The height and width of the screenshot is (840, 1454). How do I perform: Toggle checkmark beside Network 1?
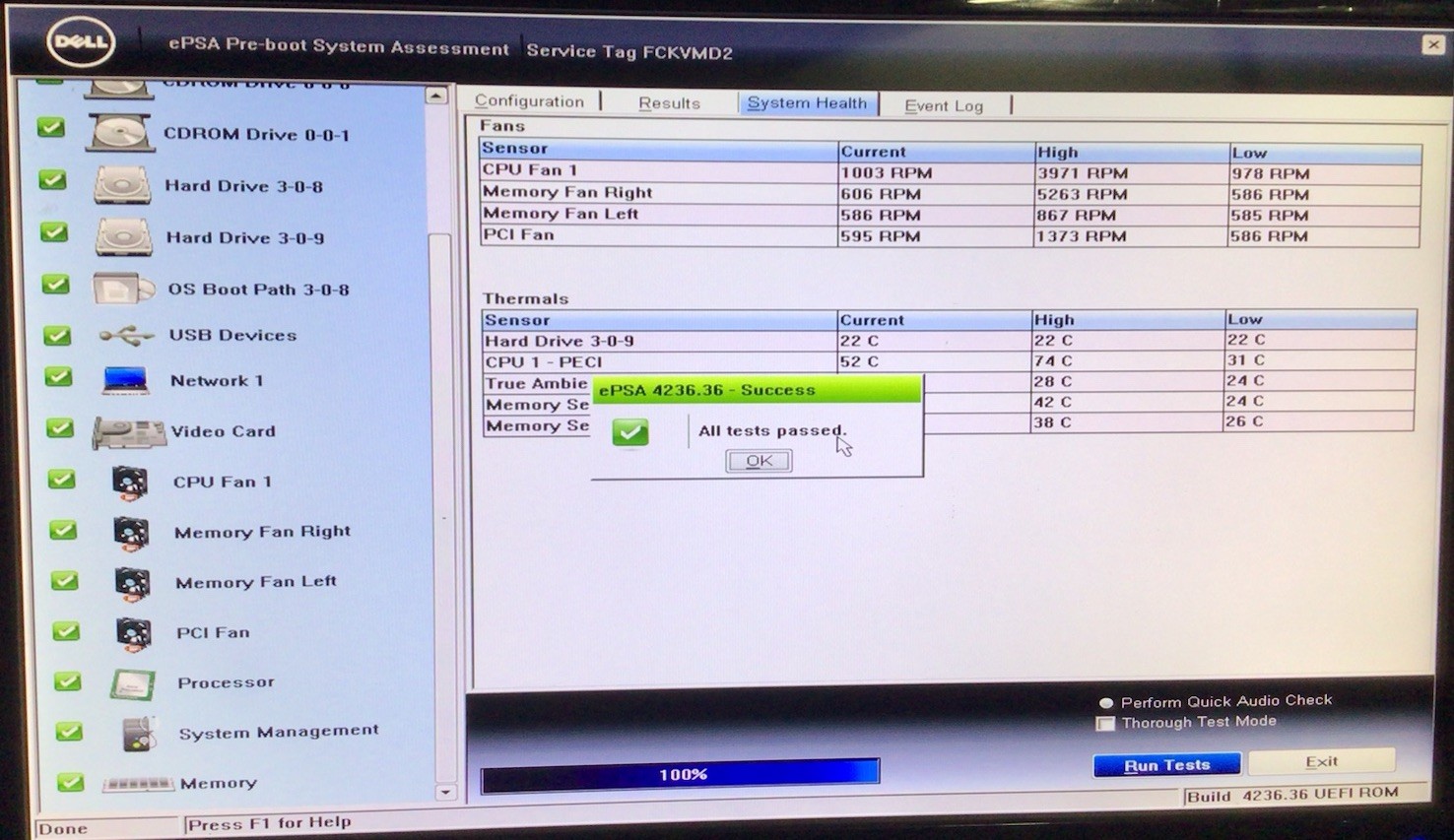click(x=58, y=377)
